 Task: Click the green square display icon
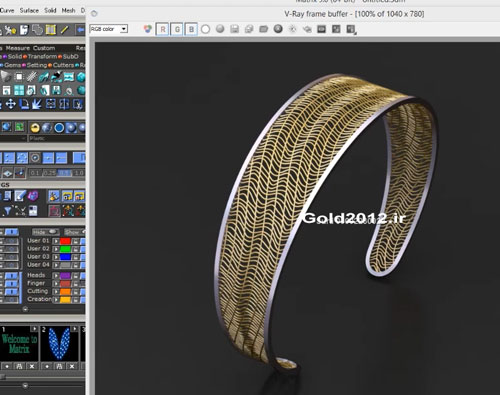[x=20, y=127]
